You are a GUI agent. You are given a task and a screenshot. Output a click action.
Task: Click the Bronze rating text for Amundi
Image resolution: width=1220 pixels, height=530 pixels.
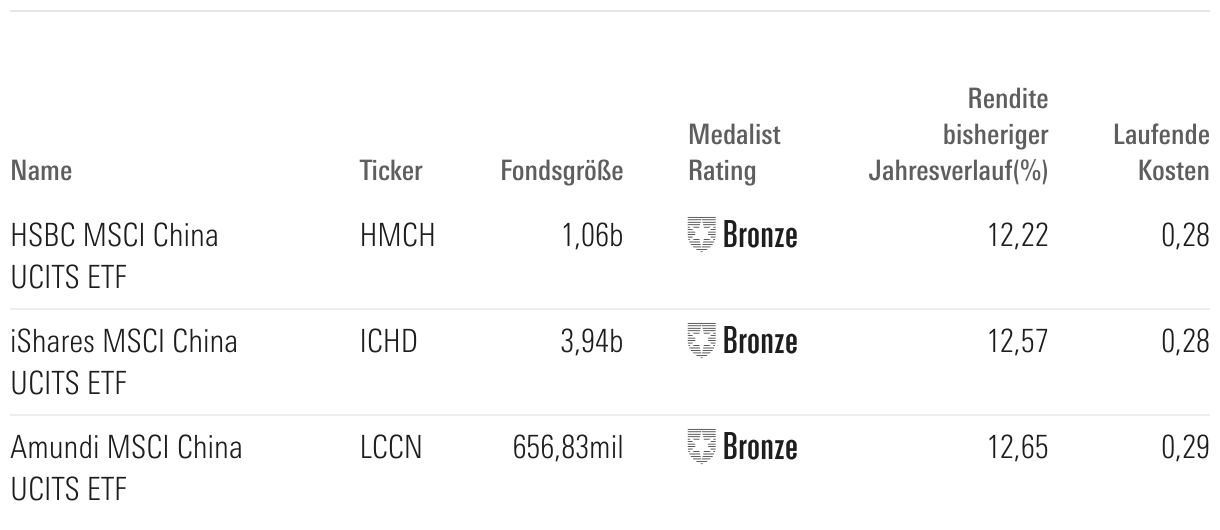[760, 446]
